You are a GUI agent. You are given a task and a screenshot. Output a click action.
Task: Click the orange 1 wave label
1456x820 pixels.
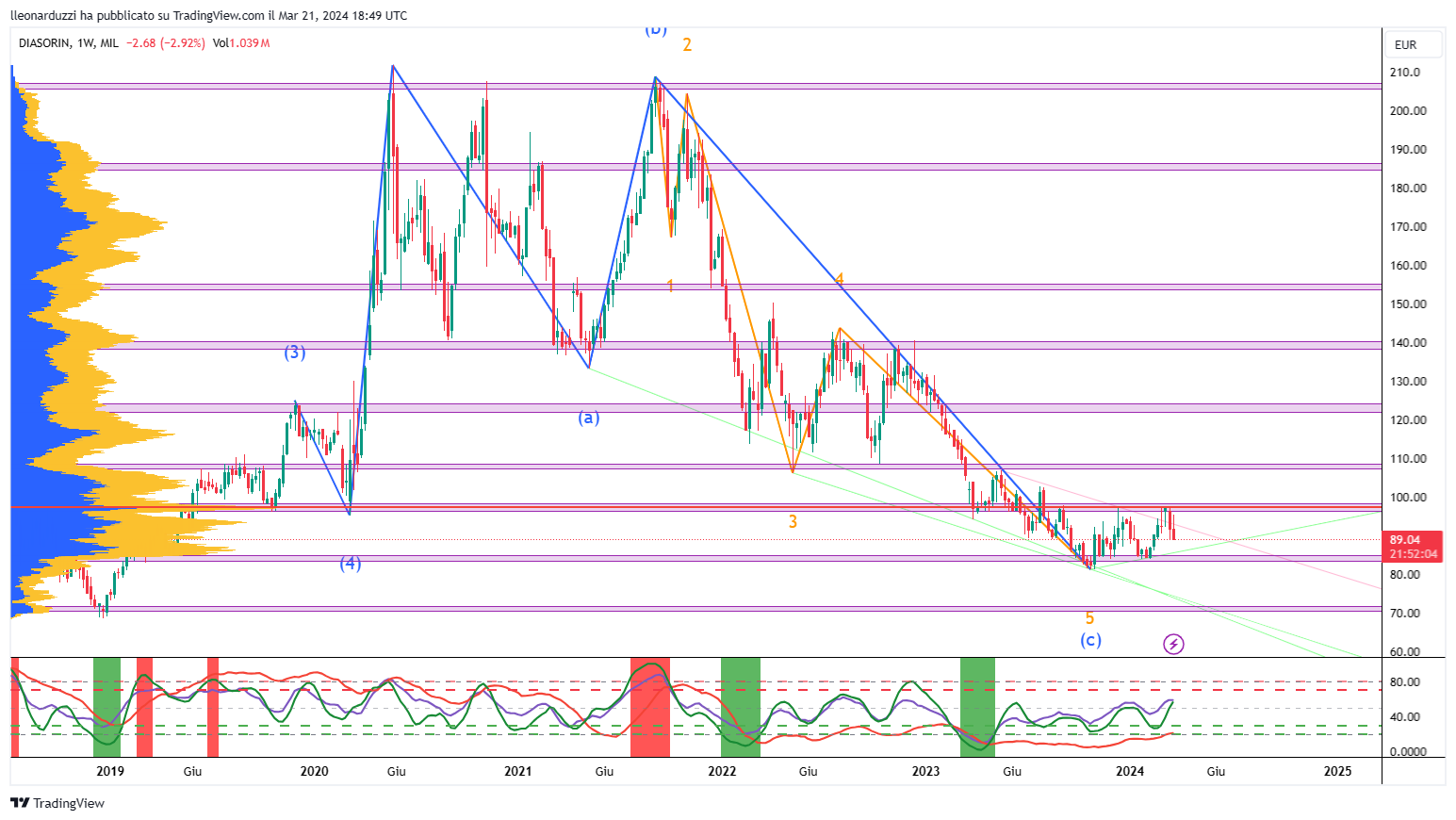tap(670, 286)
